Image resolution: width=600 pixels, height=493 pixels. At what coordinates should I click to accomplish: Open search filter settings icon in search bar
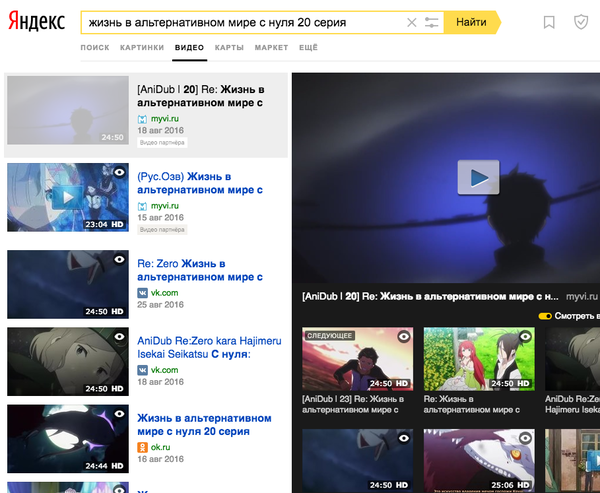432,22
